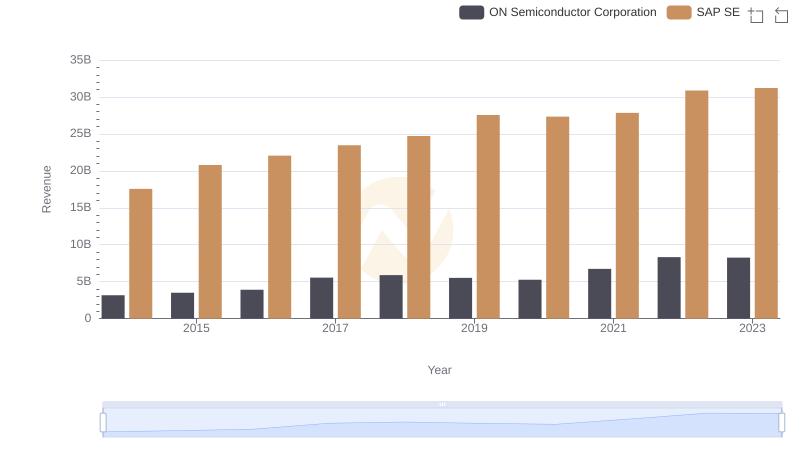Click the SAP SE bar for 2020

click(558, 217)
